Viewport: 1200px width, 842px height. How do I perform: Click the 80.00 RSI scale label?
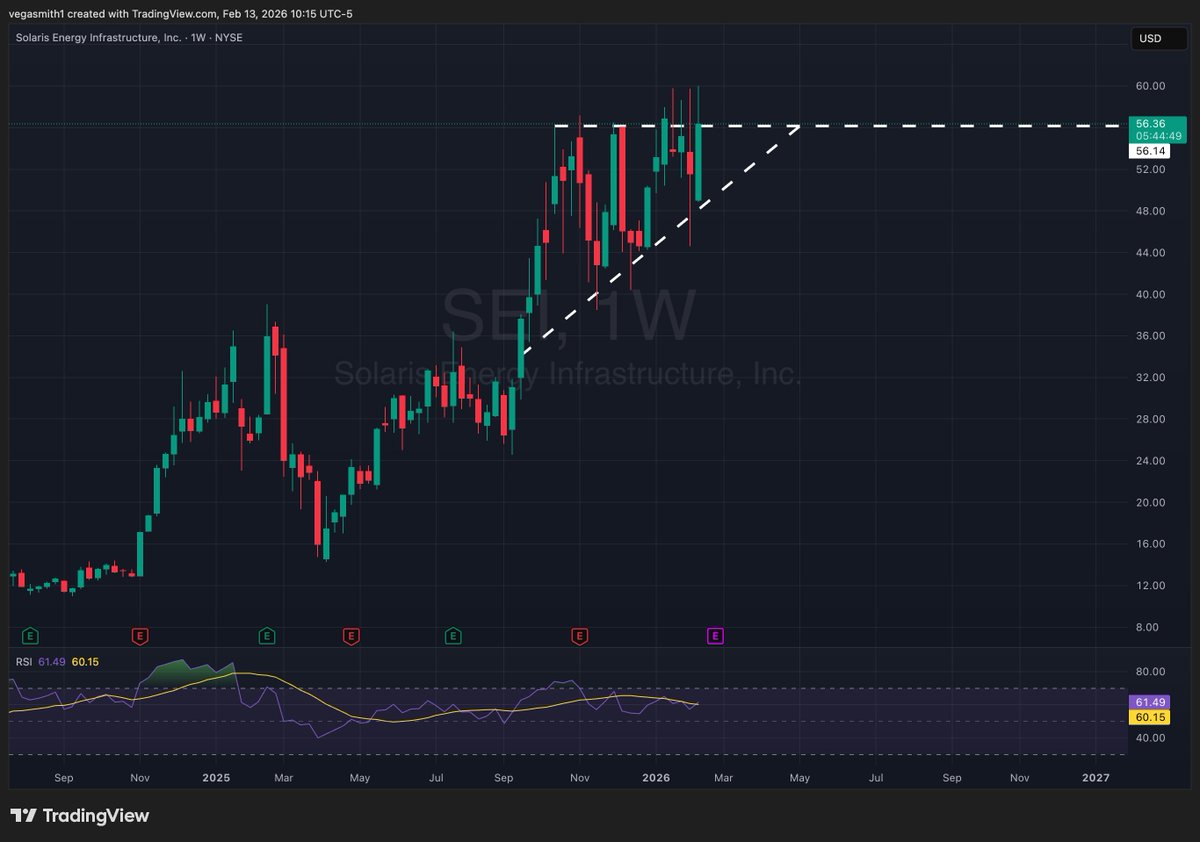1152,672
